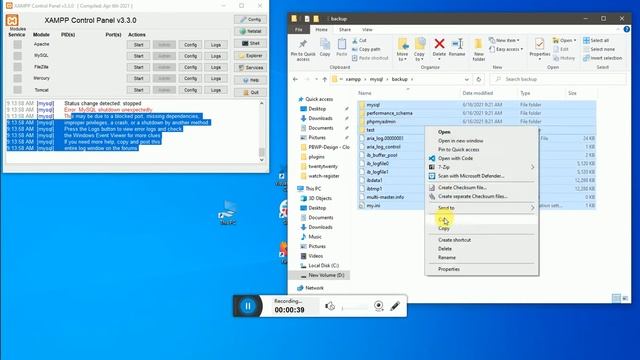Viewport: 640px width, 360px height.
Task: Open Netstat in XAMPP panel
Action: click(x=250, y=31)
